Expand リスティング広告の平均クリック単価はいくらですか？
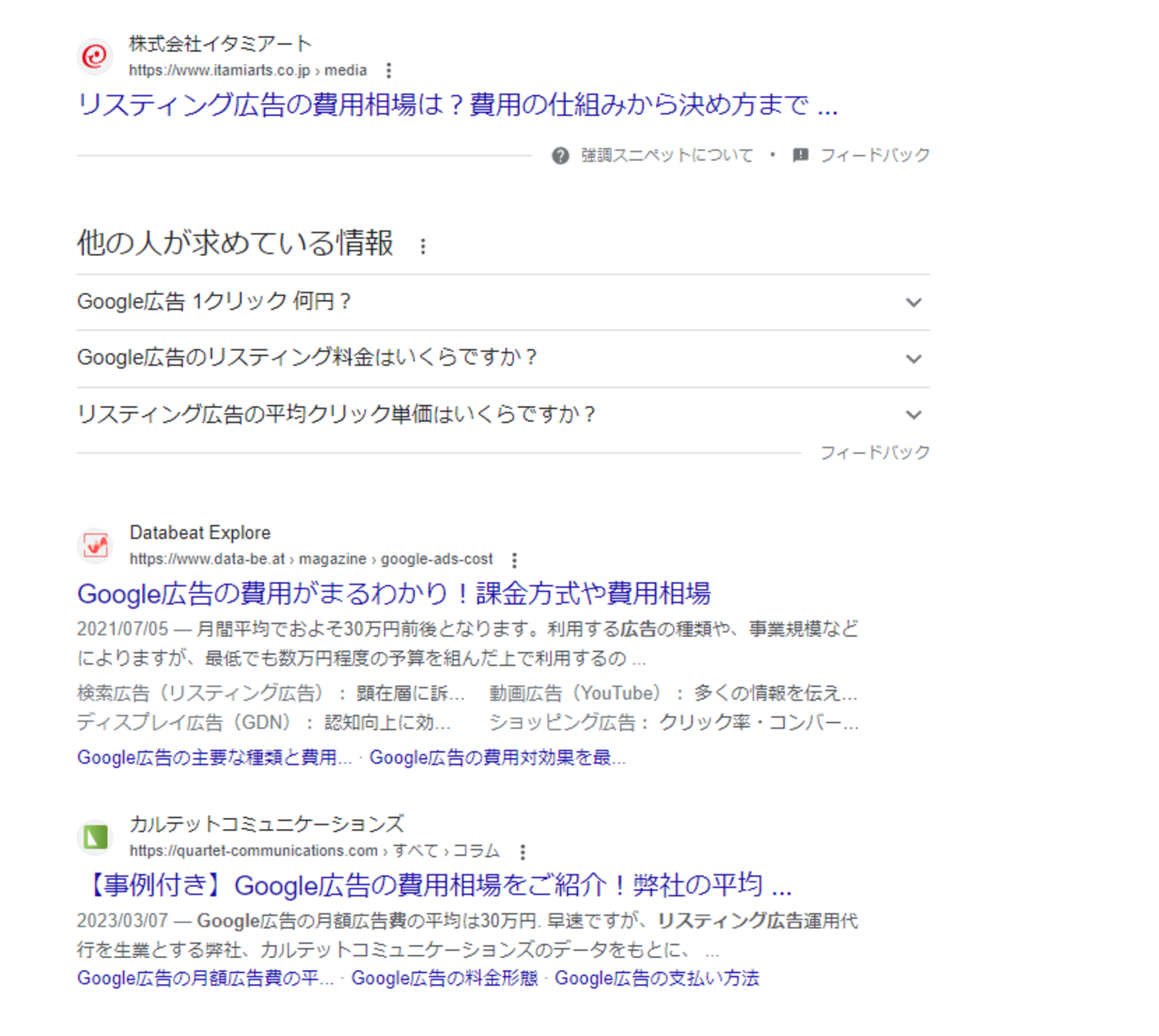Viewport: 1159px width, 1036px height. (x=913, y=415)
